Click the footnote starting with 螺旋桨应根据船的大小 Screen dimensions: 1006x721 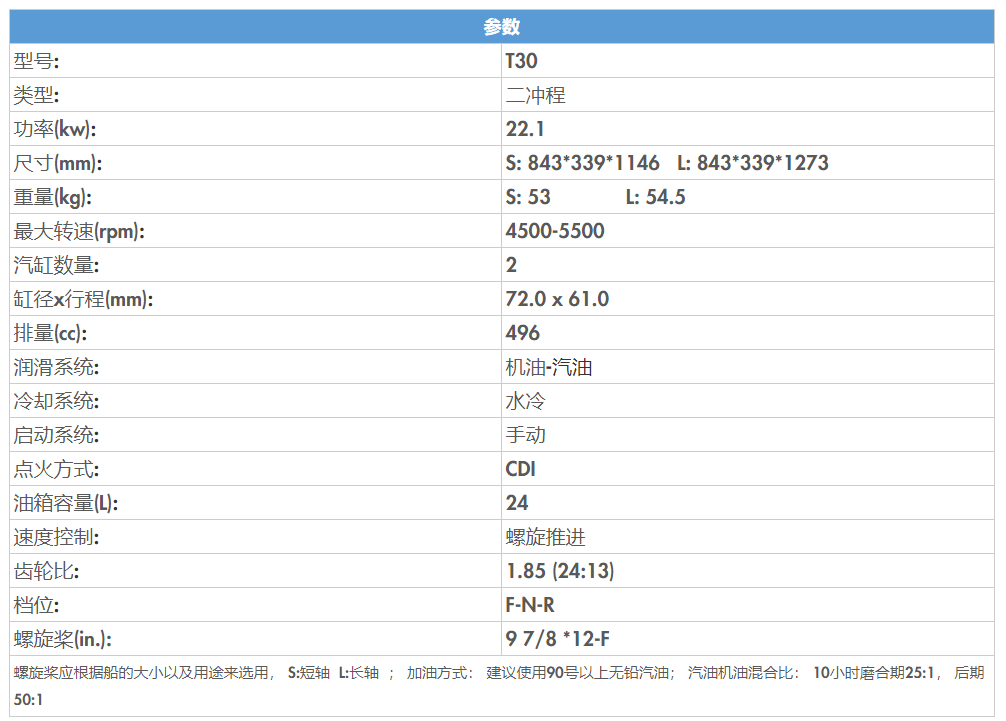499,686
